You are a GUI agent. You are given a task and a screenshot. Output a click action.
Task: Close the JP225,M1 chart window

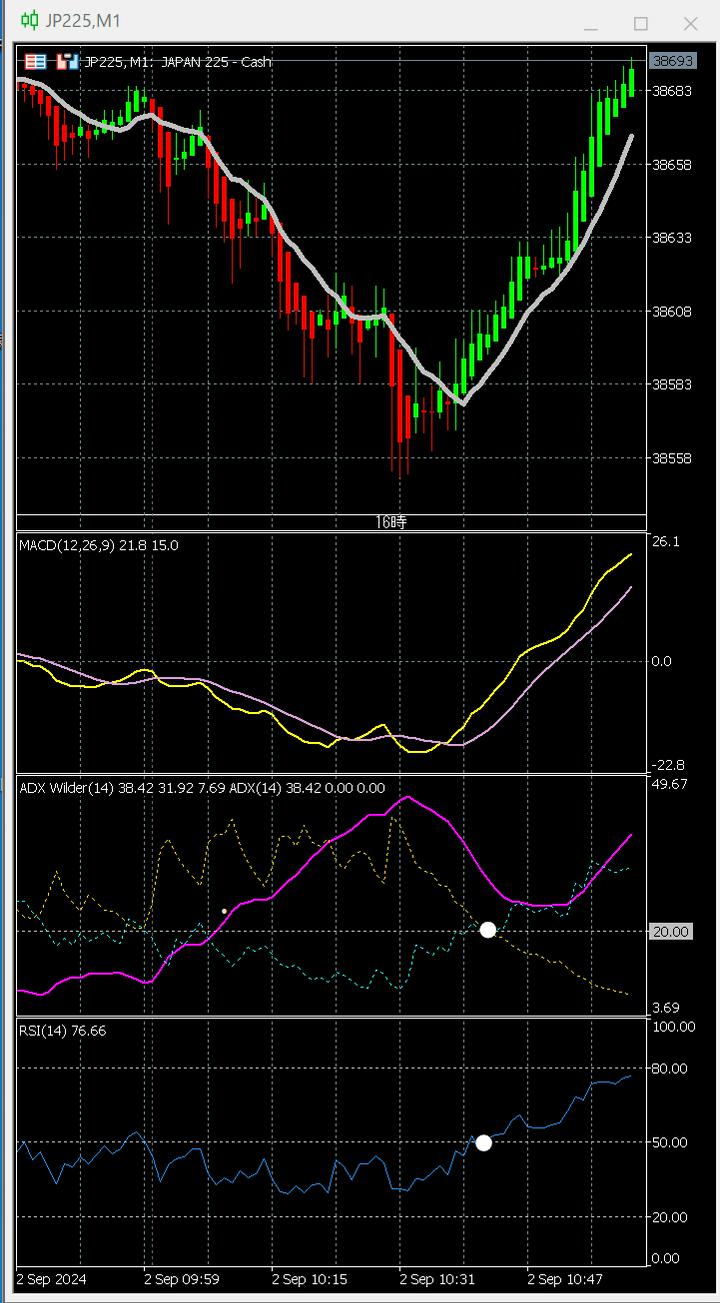coord(690,23)
